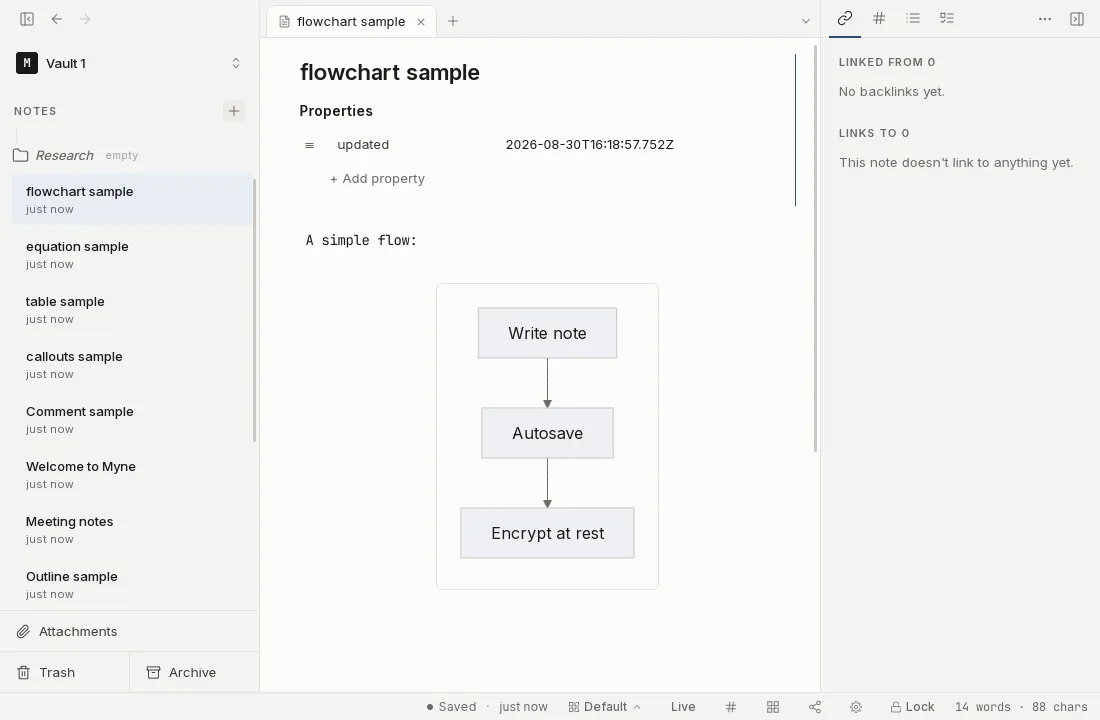
Task: Click the Saved status indicator
Action: pos(451,707)
